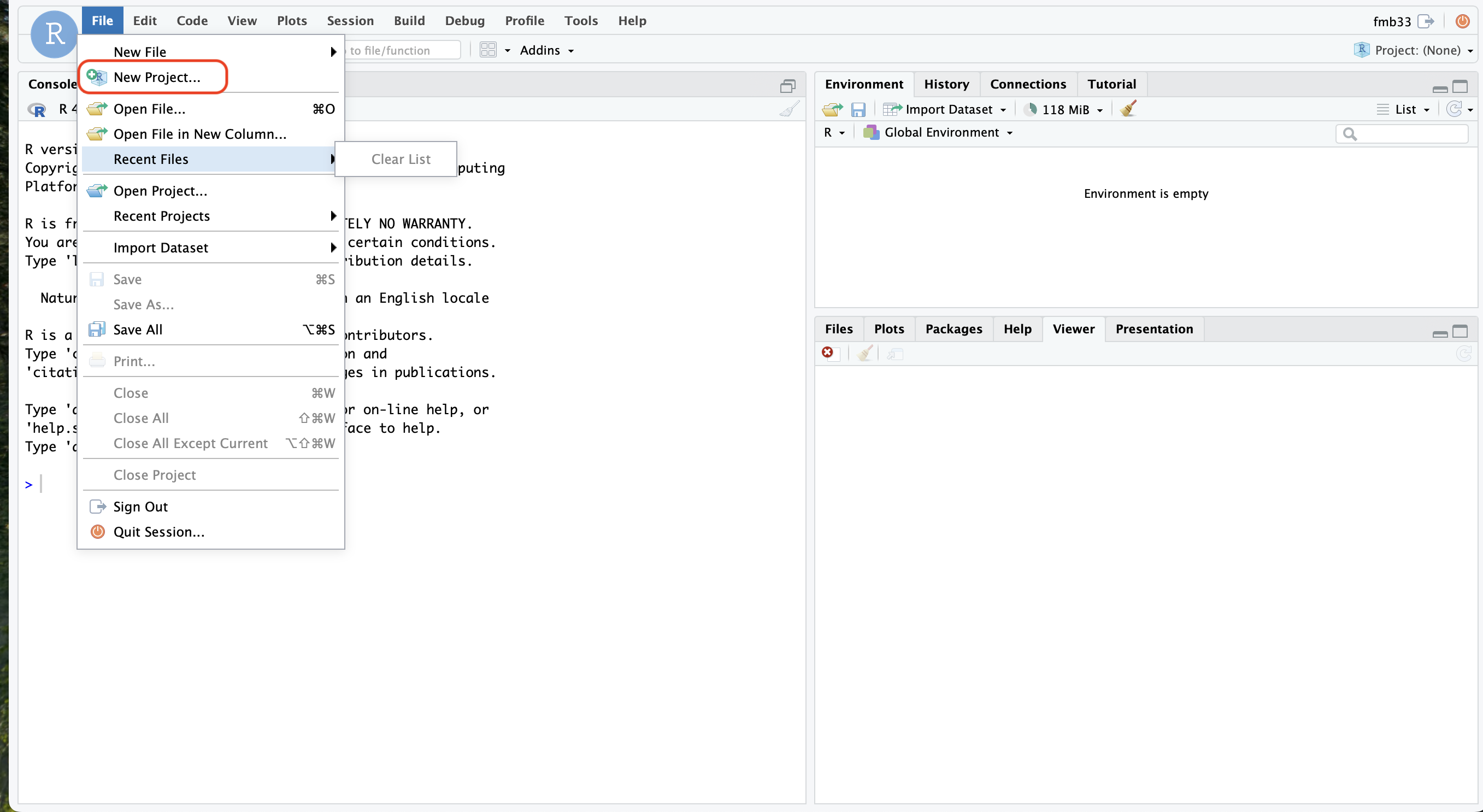Click the Import Dataset icon
Viewport: 1483px width, 812px height.
point(893,109)
